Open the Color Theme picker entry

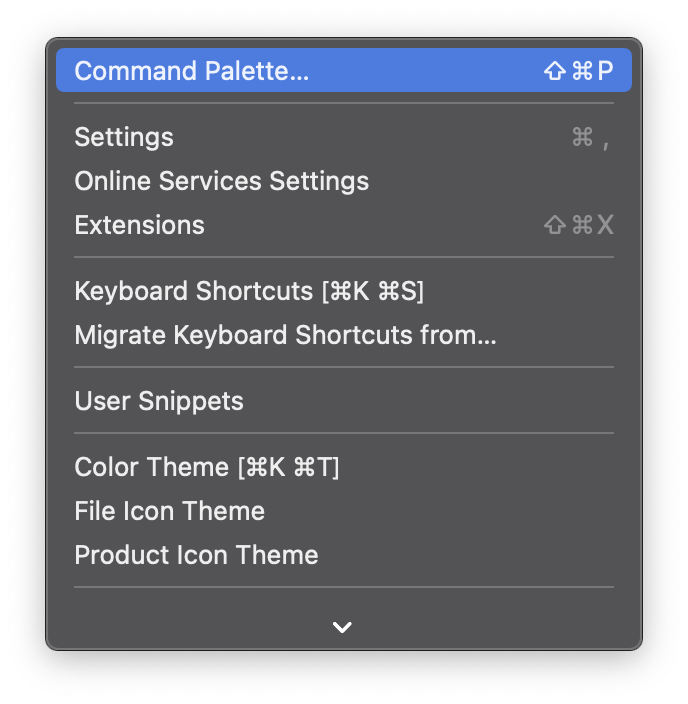coord(344,467)
